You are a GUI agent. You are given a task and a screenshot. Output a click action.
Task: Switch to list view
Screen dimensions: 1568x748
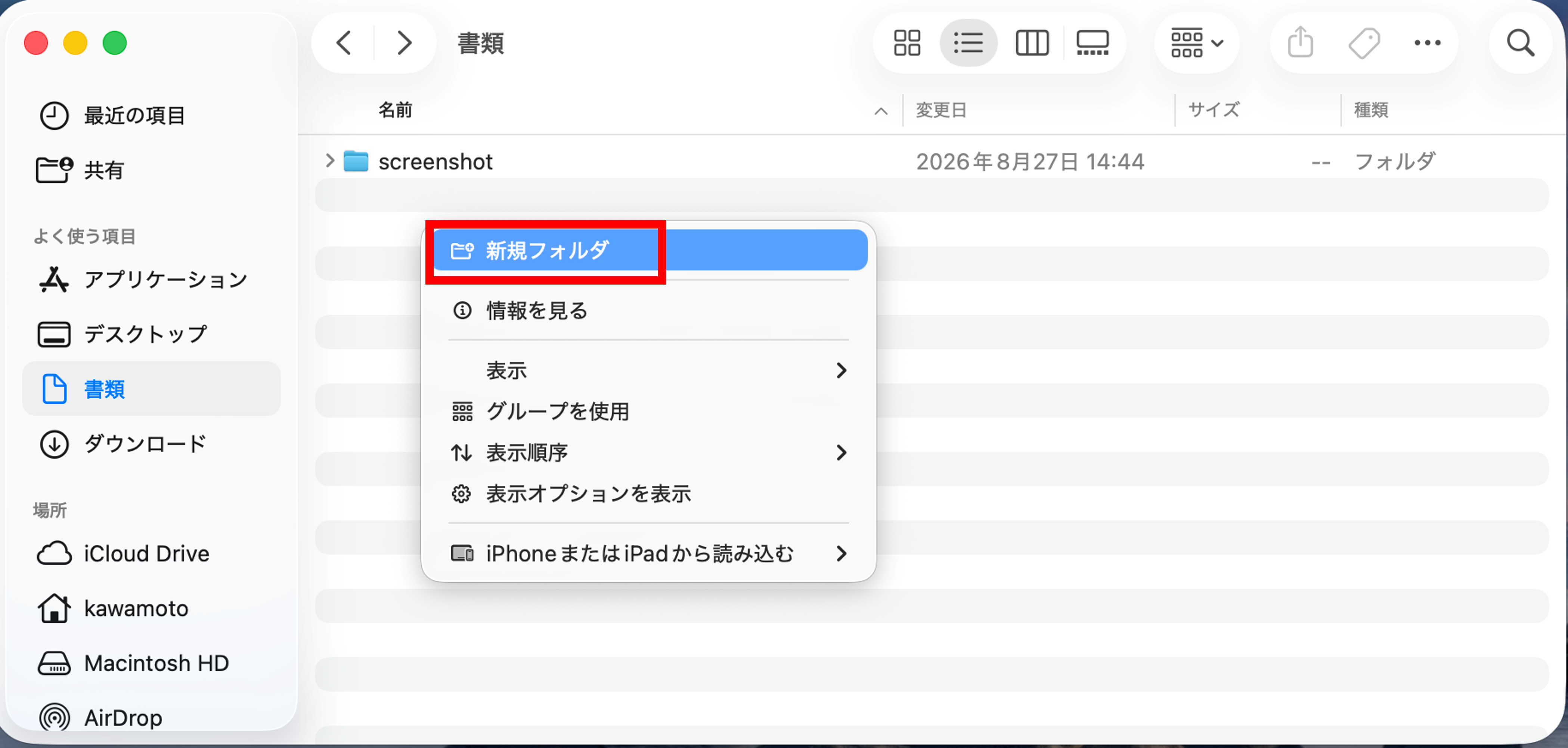coord(968,43)
